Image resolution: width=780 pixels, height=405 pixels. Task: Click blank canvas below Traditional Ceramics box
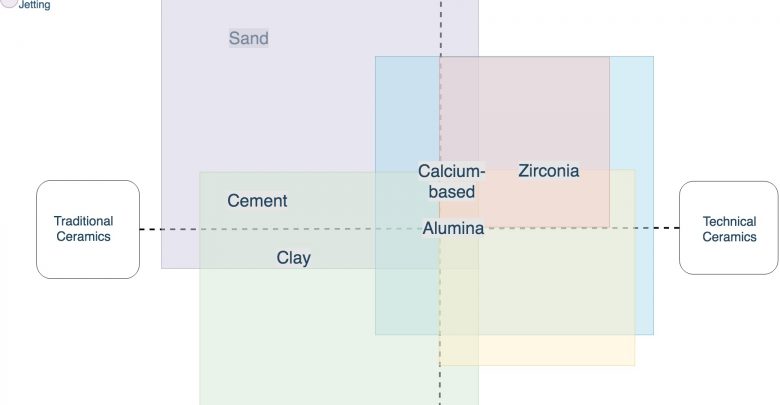click(88, 340)
